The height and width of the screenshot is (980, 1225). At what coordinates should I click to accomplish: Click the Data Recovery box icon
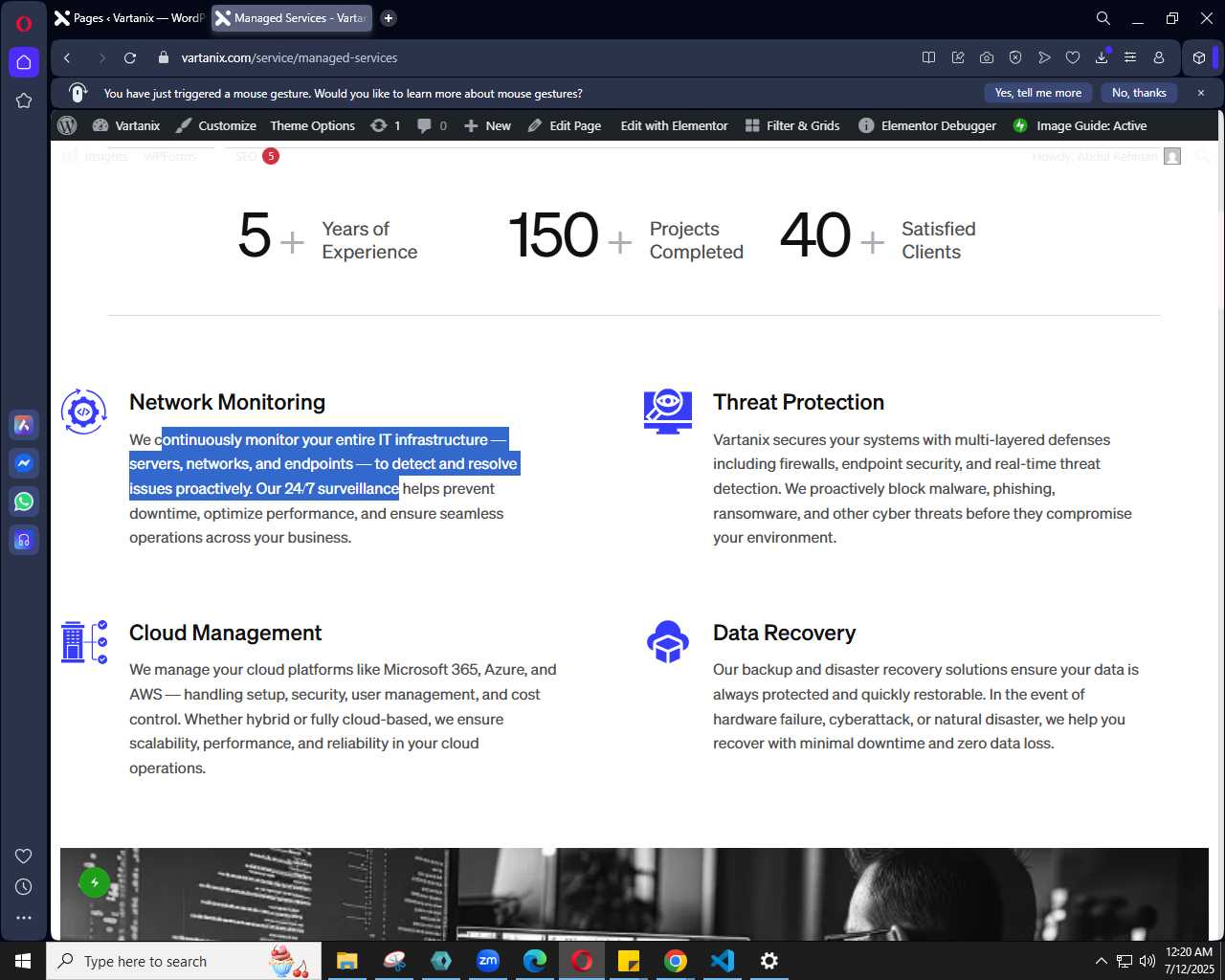pyautogui.click(x=668, y=642)
